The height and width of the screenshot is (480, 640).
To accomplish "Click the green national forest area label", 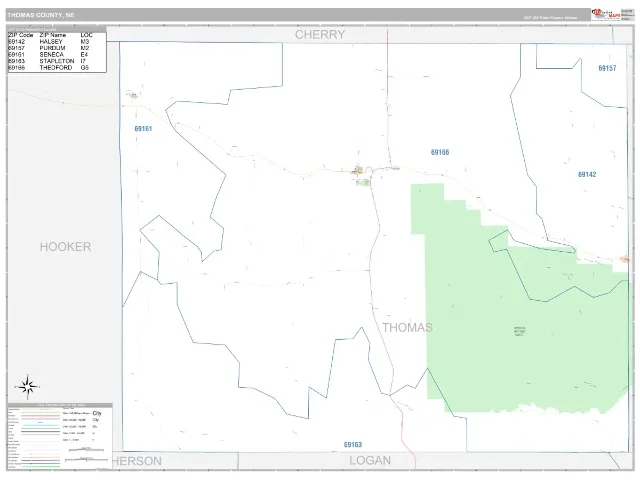I will [519, 331].
